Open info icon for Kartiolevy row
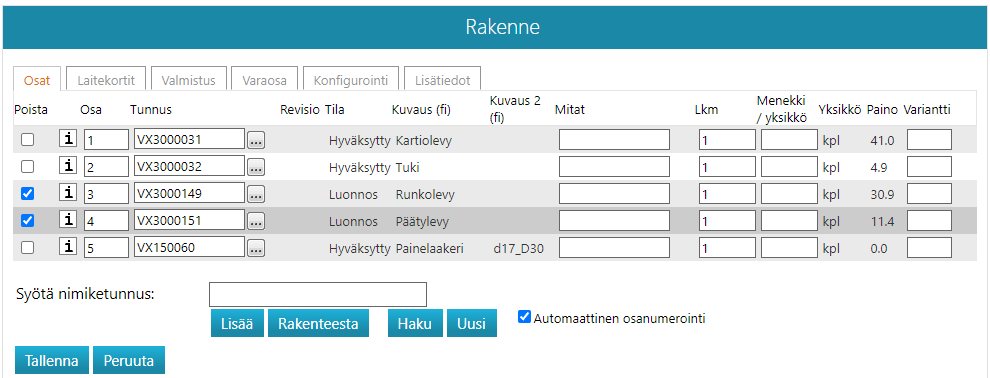 pyautogui.click(x=68, y=139)
